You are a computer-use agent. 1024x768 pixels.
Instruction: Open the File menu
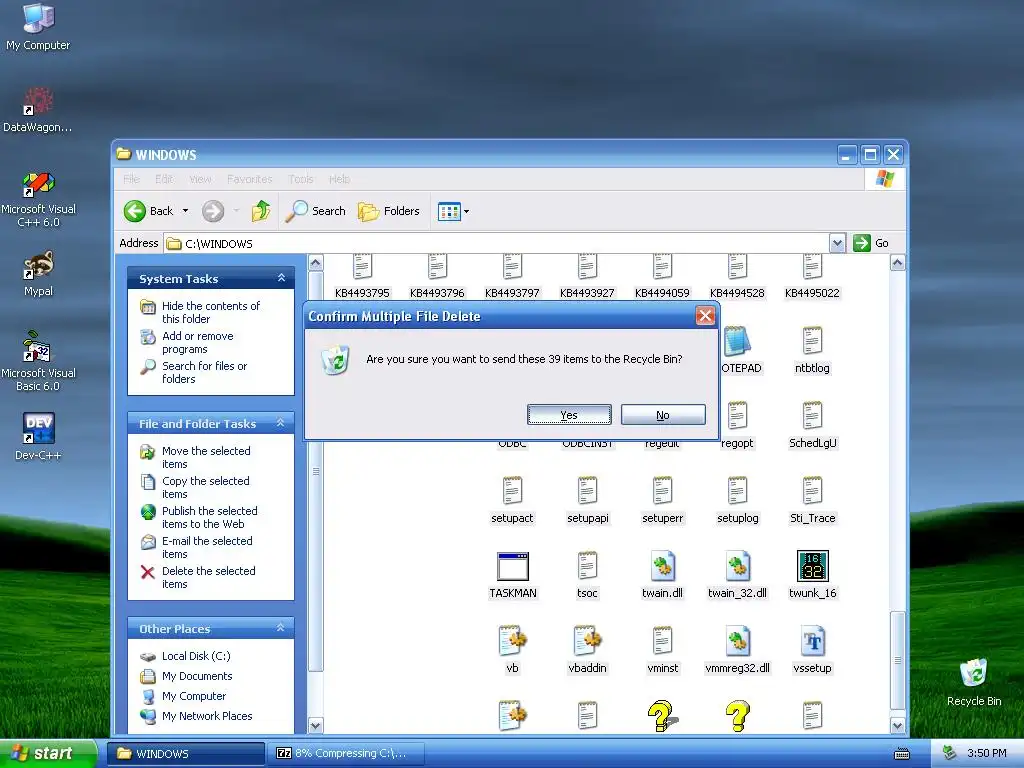pos(131,179)
